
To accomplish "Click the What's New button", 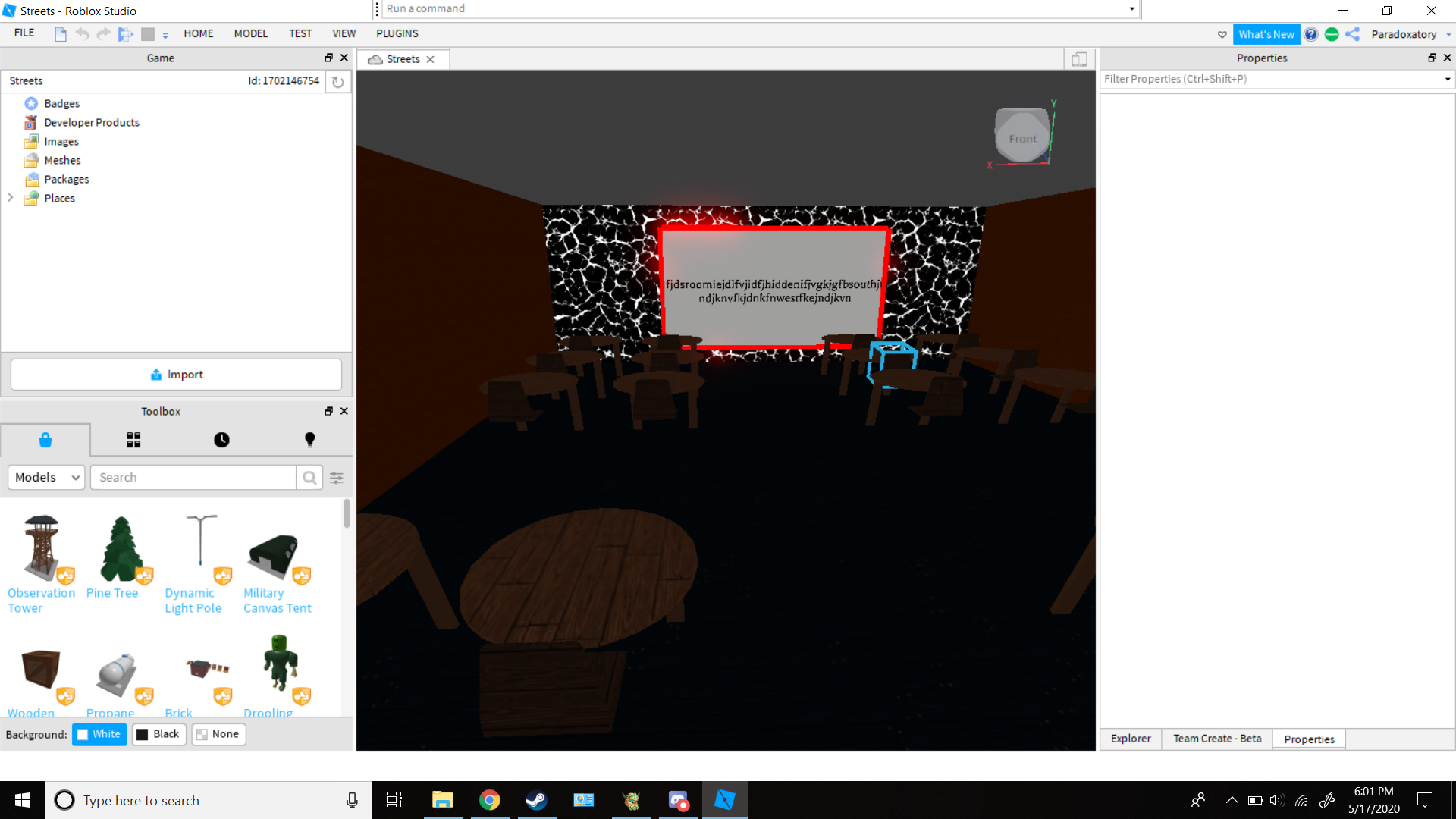I will pyautogui.click(x=1266, y=34).
